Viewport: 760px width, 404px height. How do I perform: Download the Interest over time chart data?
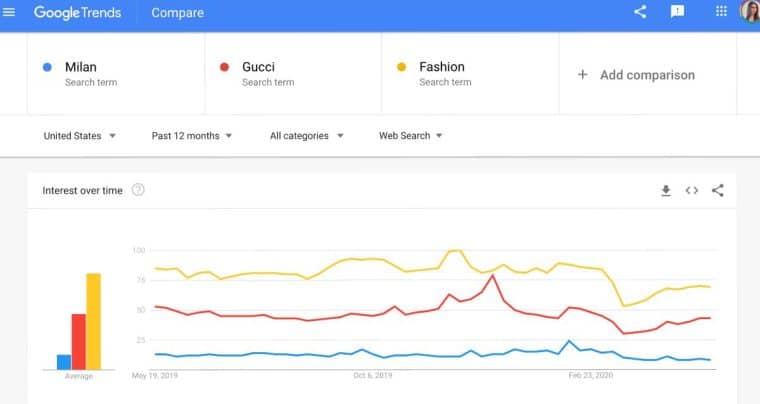[666, 190]
